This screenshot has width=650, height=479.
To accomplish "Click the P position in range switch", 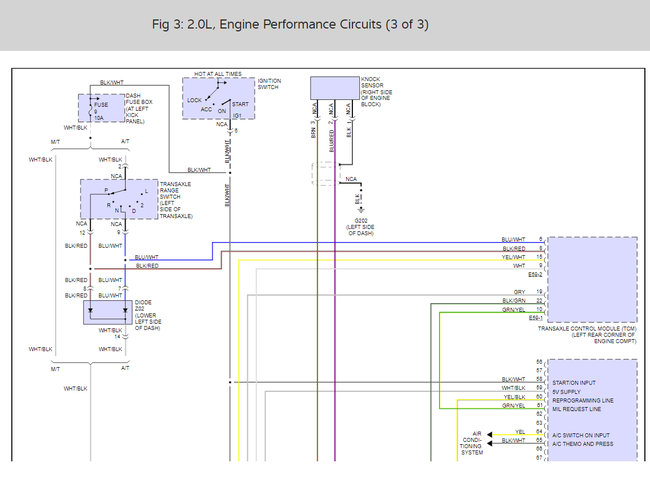I will coord(106,190).
